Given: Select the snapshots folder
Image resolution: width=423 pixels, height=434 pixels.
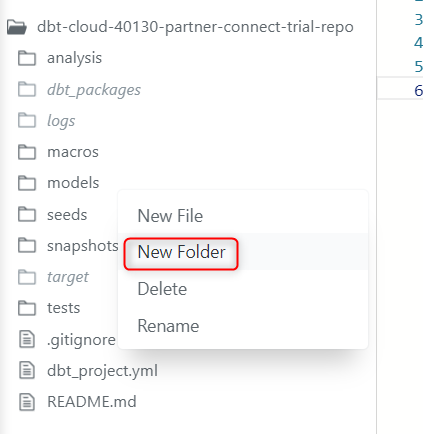Looking at the screenshot, I should pos(83,246).
